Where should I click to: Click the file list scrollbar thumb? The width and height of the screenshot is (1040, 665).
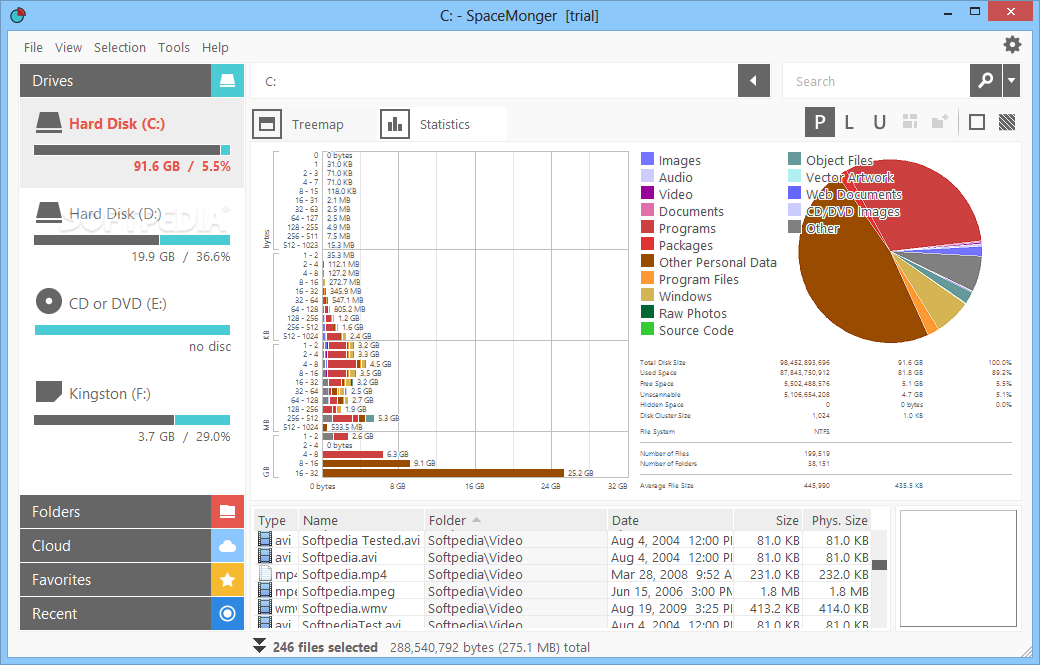point(879,565)
